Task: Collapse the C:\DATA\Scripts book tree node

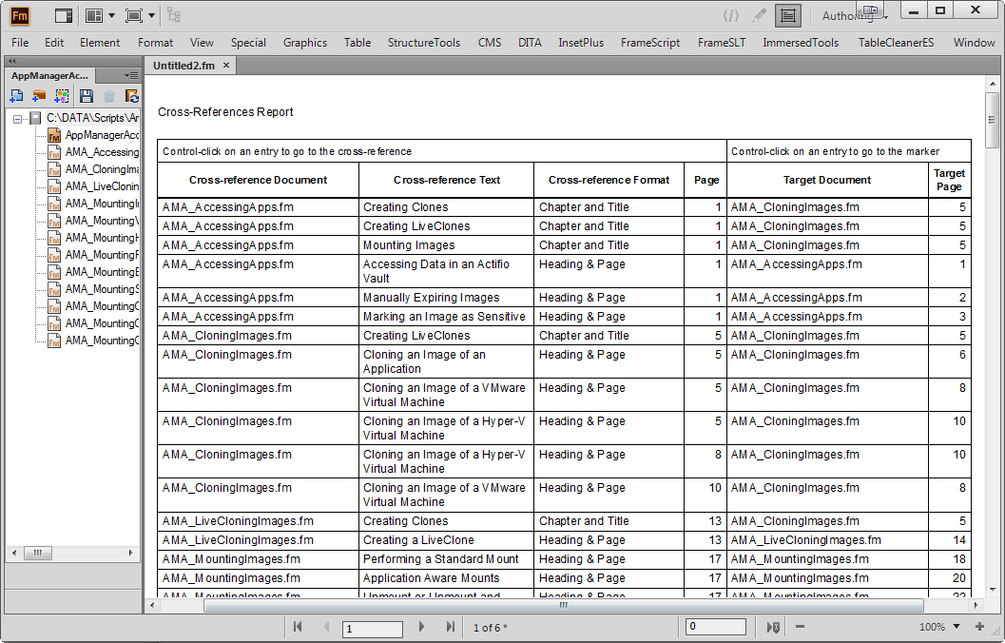Action: (17, 119)
